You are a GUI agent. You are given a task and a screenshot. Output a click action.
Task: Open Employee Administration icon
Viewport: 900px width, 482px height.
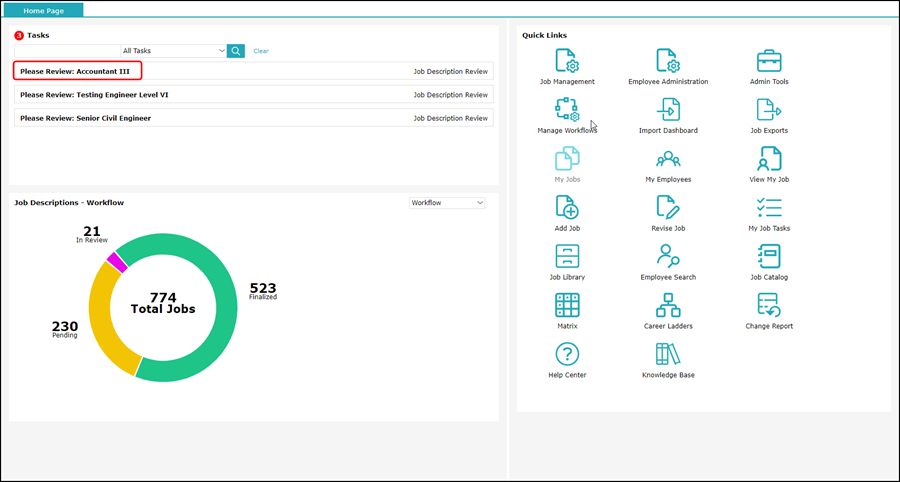click(x=668, y=61)
